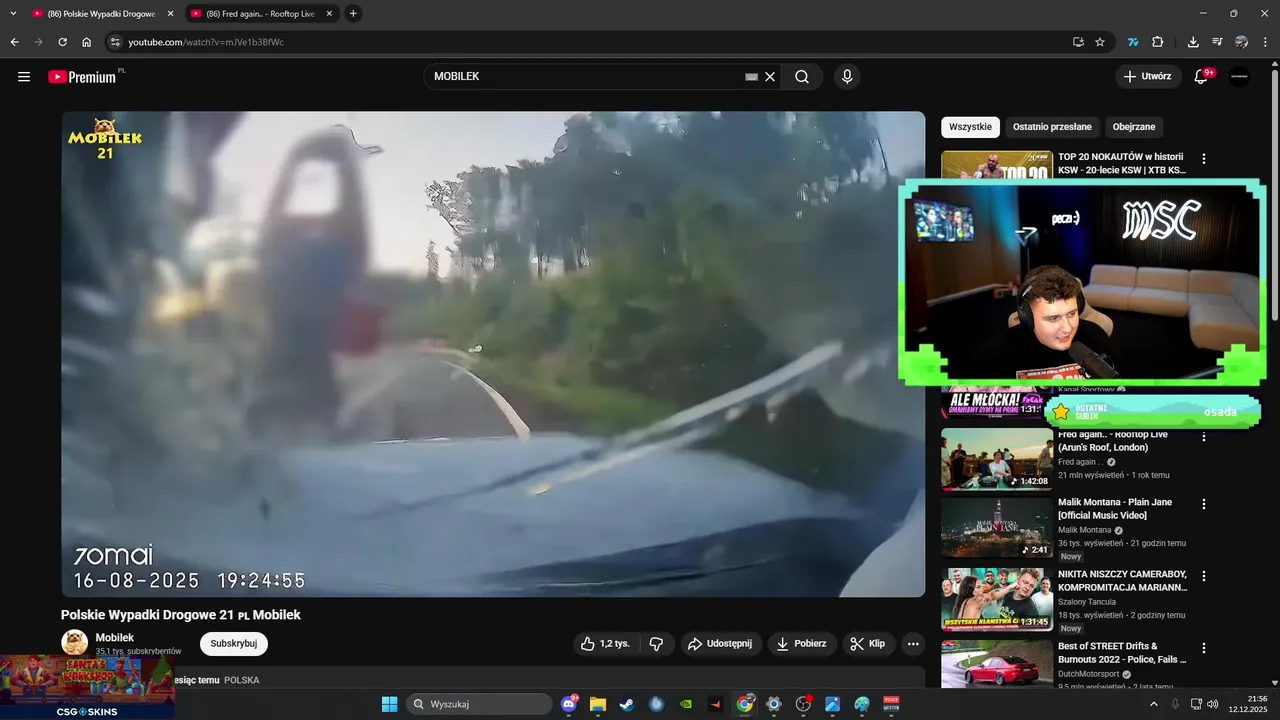Dislike the video
1280x720 pixels.
click(657, 644)
